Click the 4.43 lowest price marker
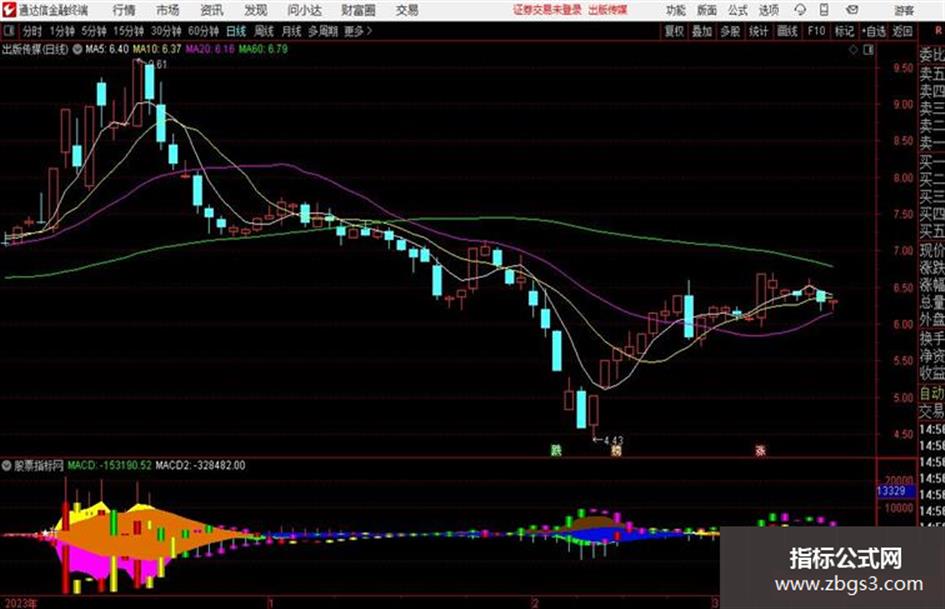 coord(608,440)
